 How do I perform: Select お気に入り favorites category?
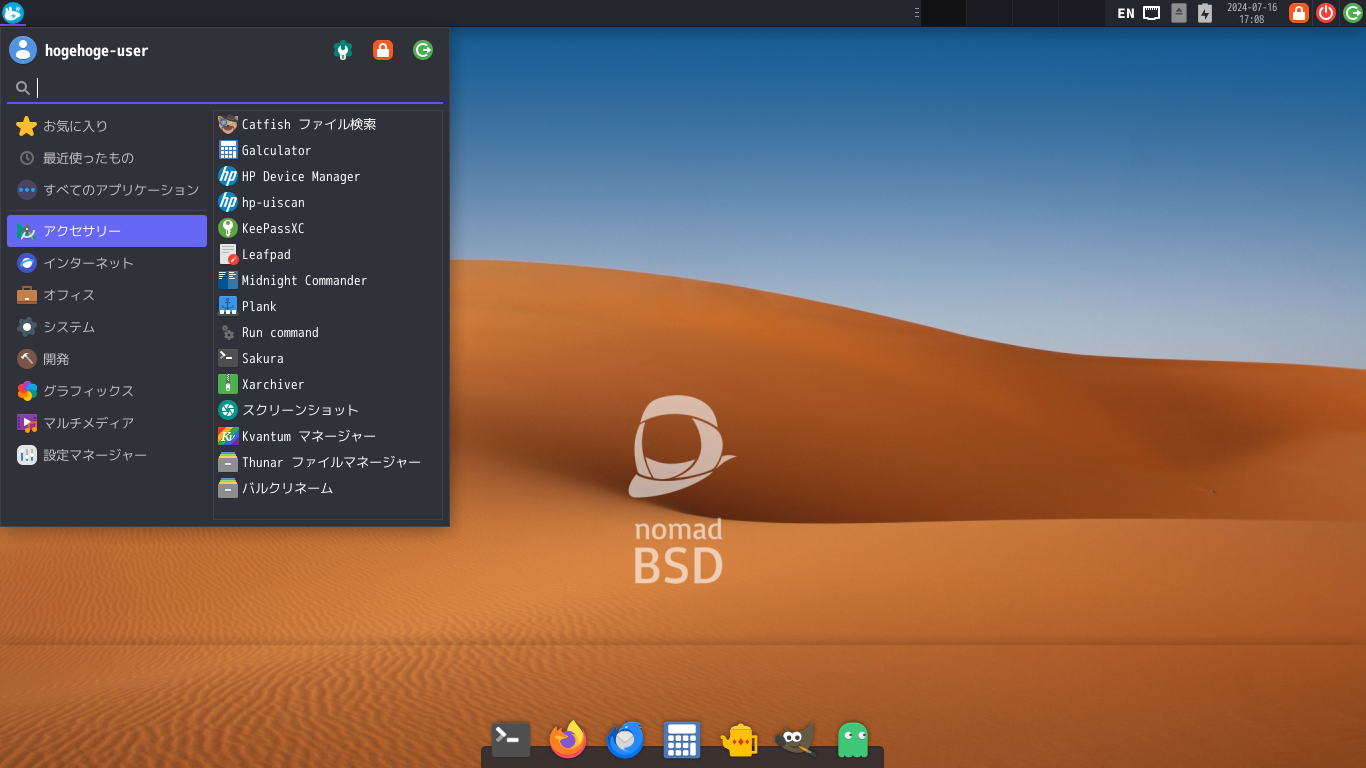coord(107,126)
